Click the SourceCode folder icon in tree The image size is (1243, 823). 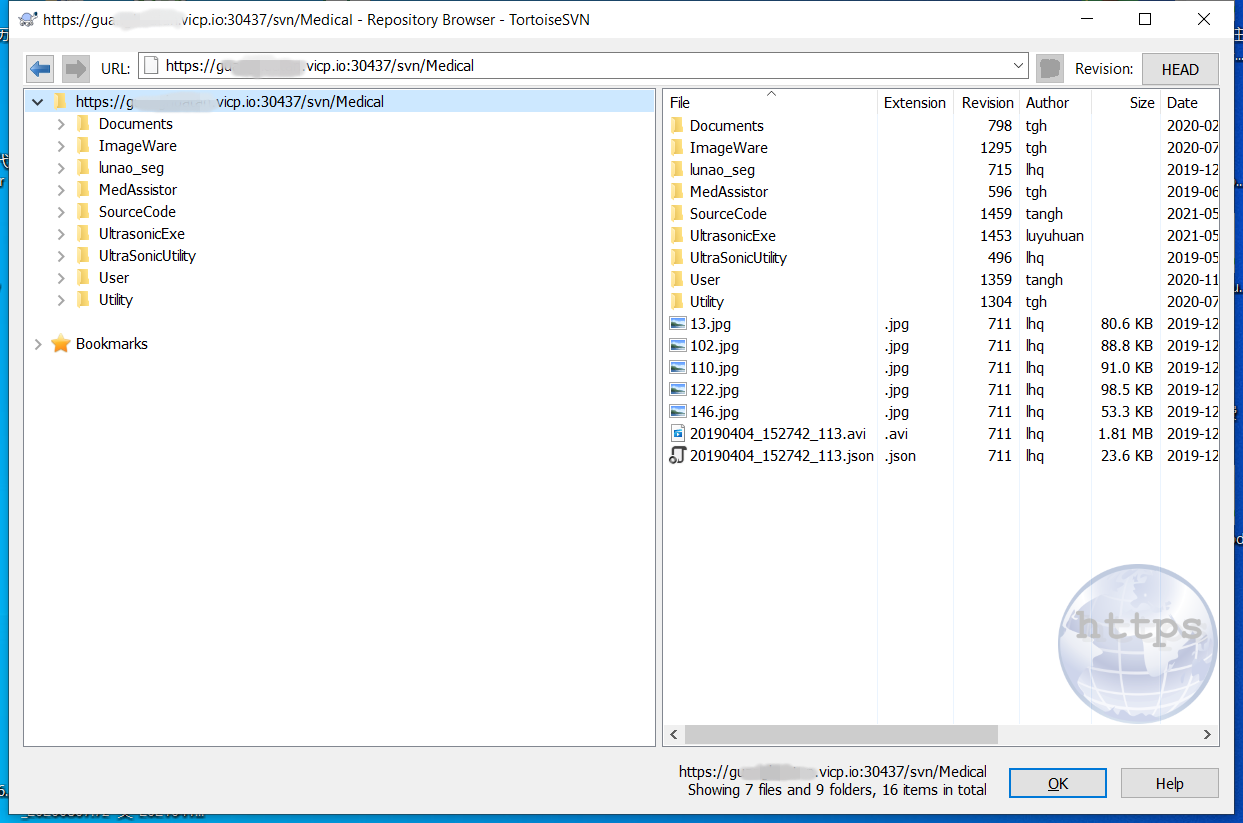coord(83,212)
